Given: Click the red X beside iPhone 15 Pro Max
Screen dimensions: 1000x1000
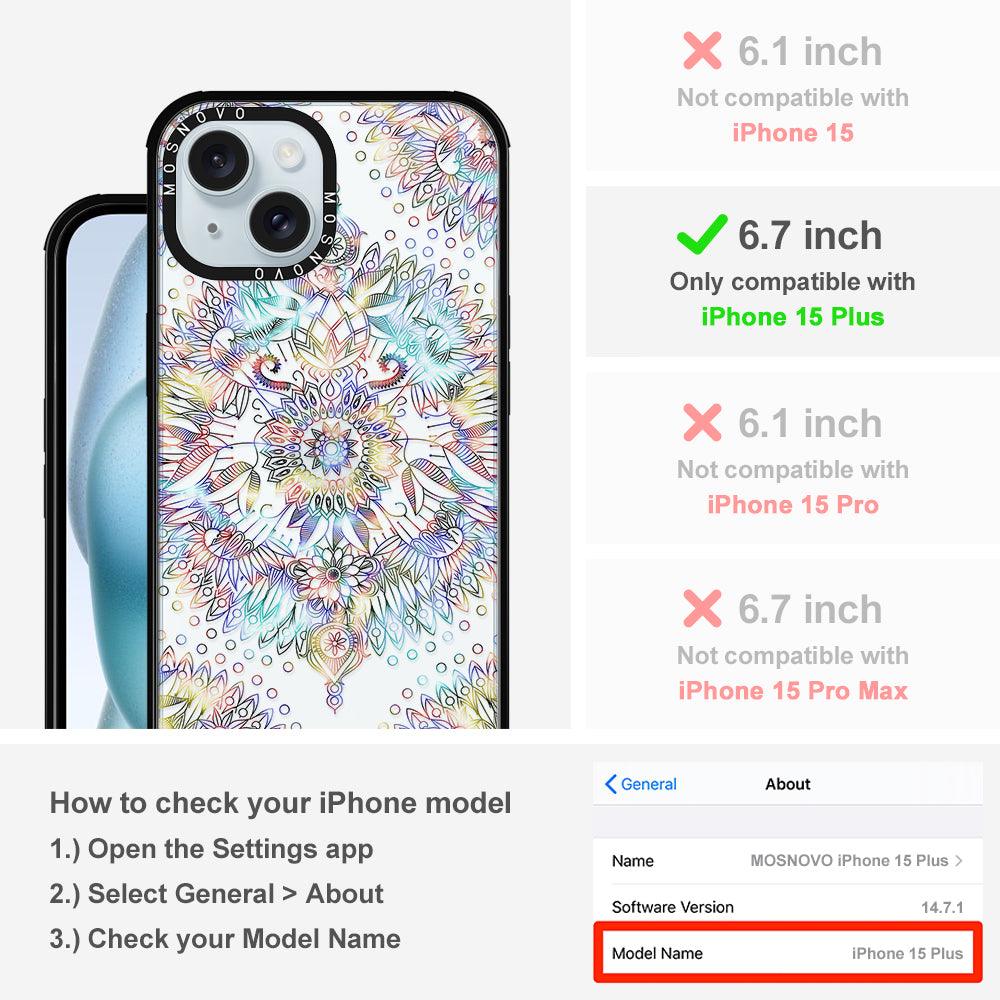Looking at the screenshot, I should coord(702,608).
